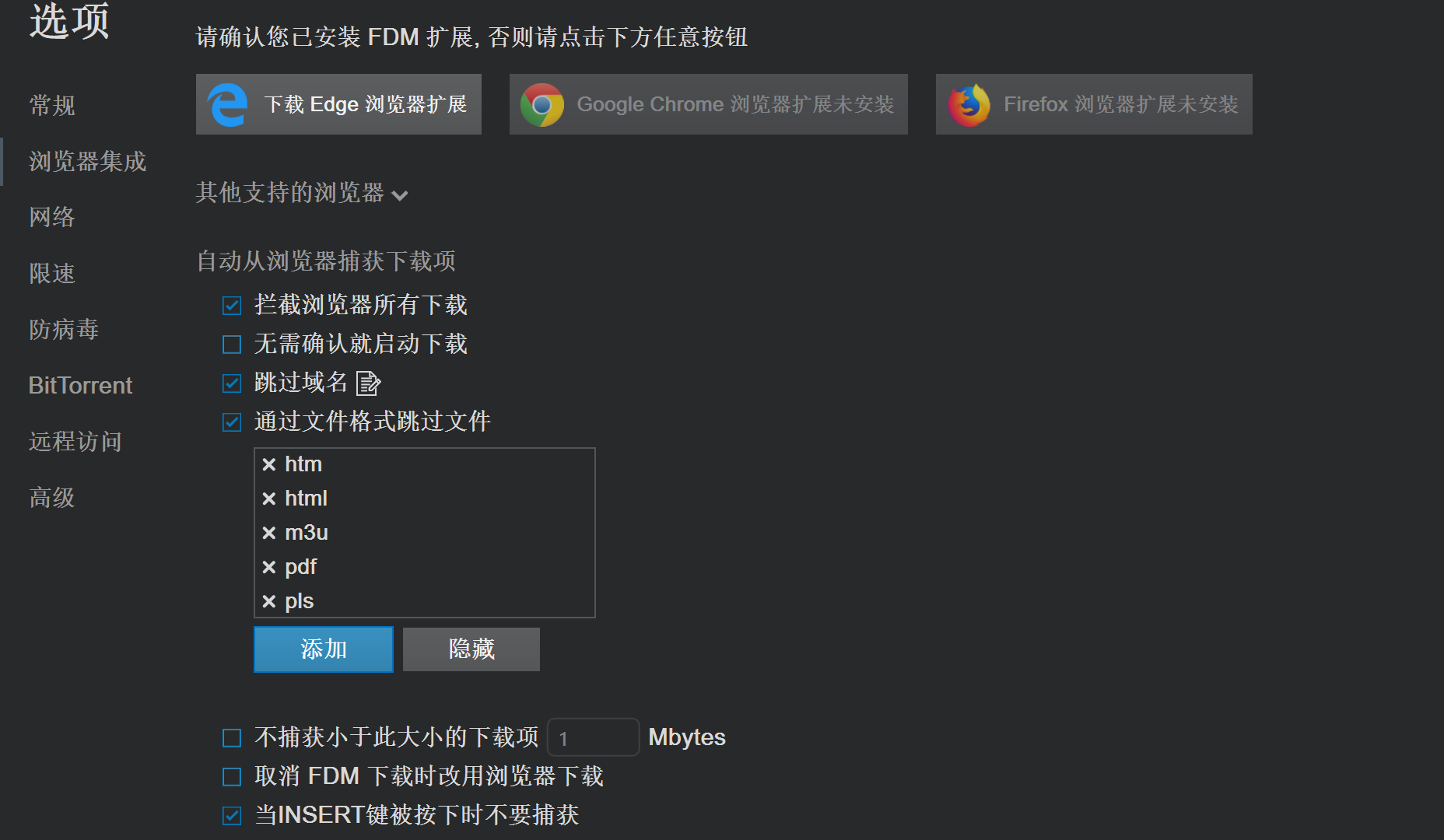Open the skip domains edit list icon

(368, 383)
